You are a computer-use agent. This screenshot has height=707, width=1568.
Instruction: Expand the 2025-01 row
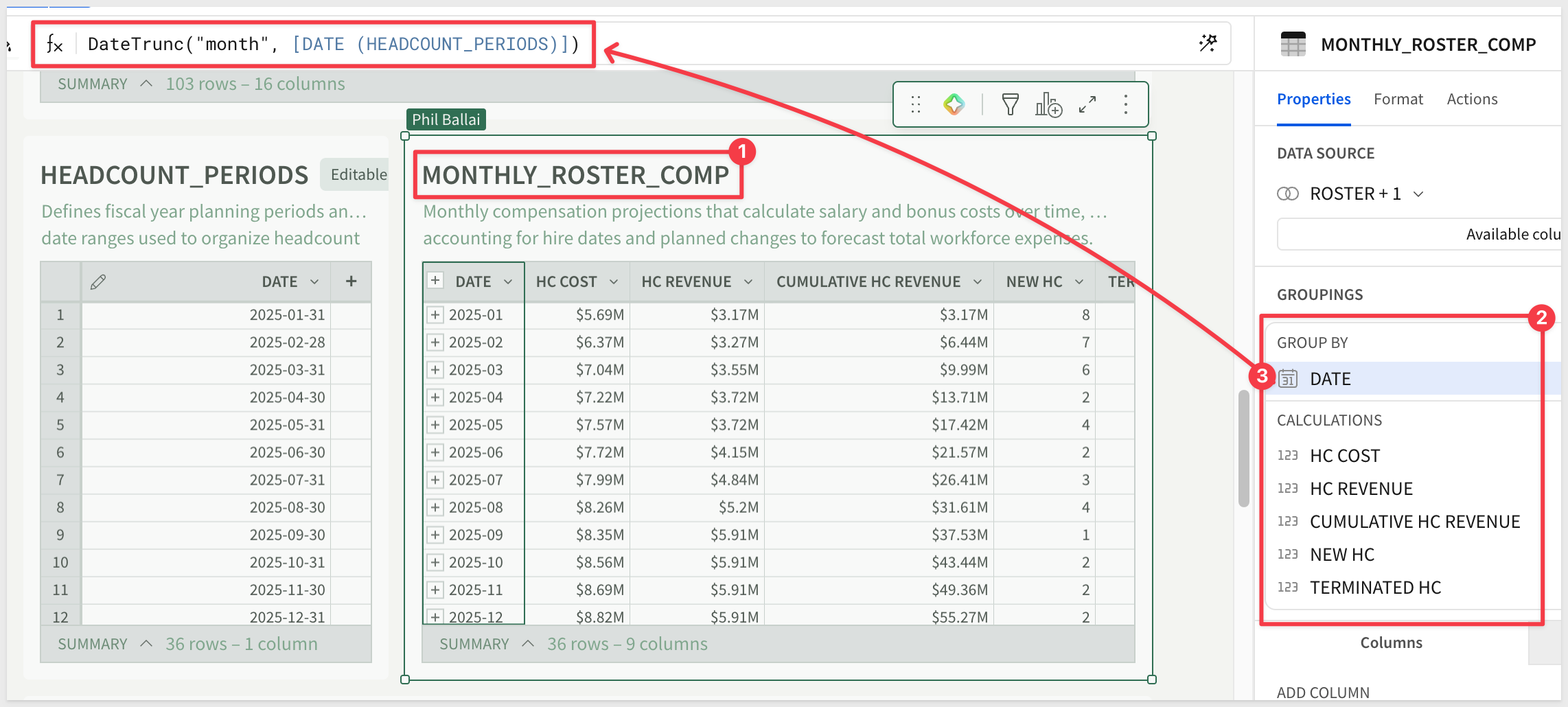tap(435, 315)
